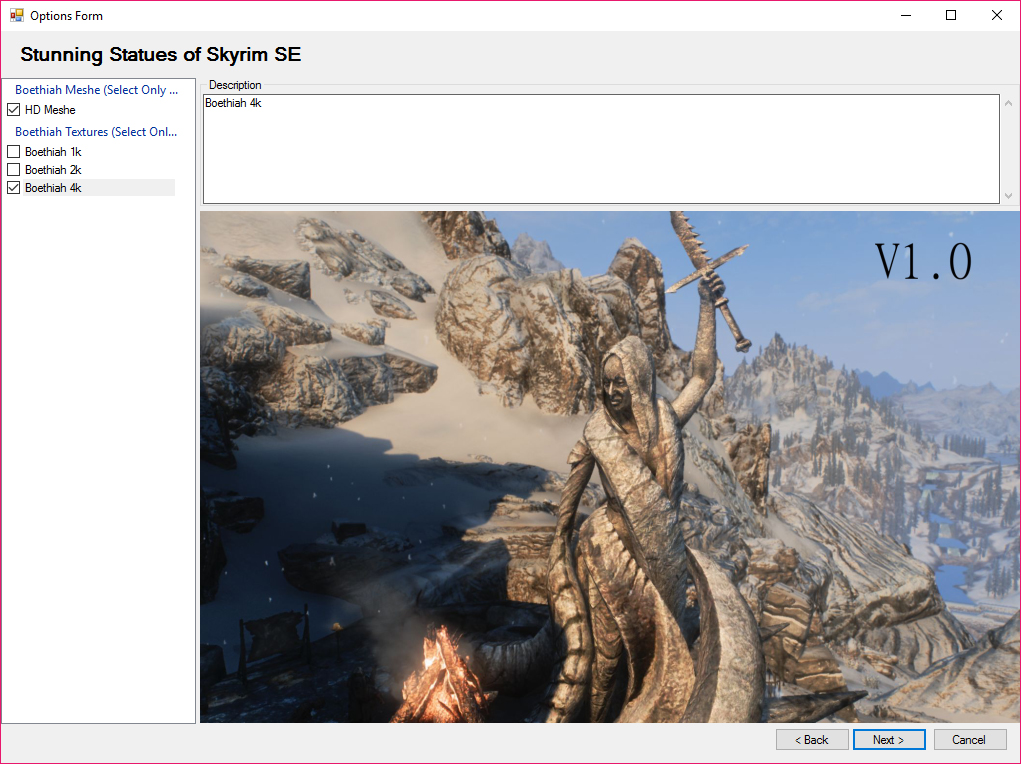Uncheck the HD Meshe checkbox
The width and height of the screenshot is (1021, 764).
click(14, 110)
